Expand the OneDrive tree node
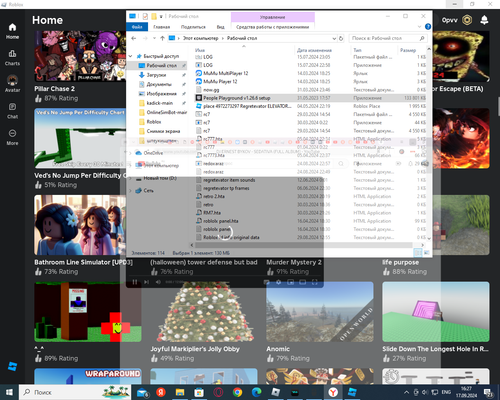The image size is (500, 400). 130,153
